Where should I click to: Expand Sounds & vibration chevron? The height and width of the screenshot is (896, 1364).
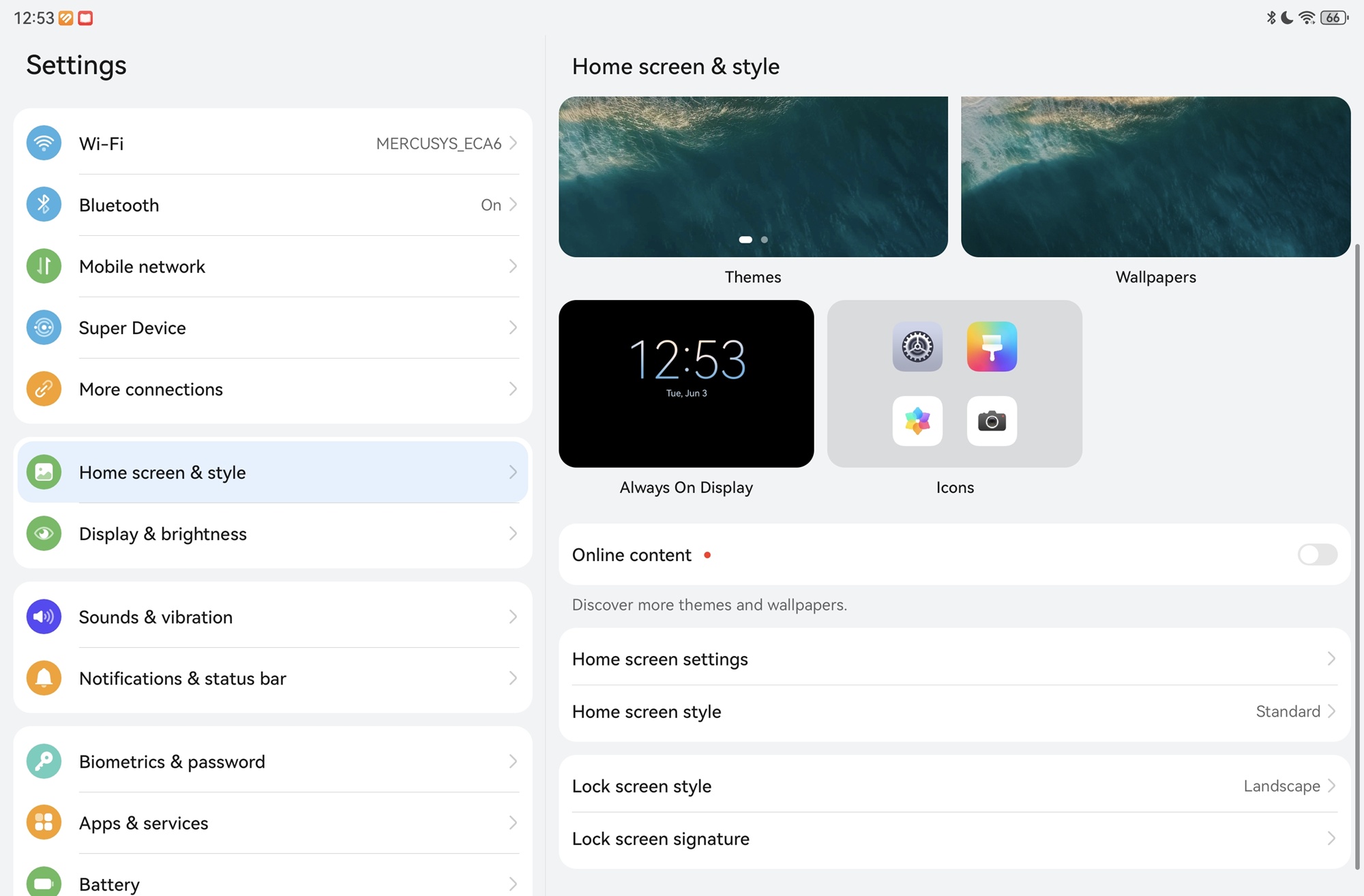pyautogui.click(x=513, y=616)
